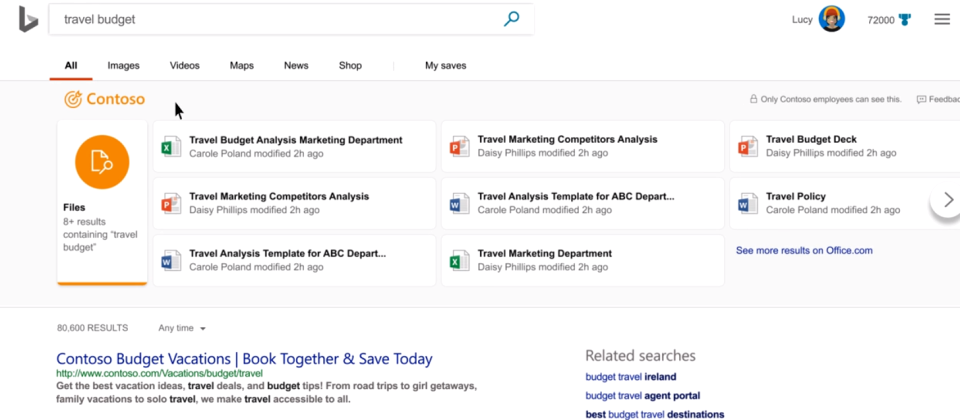
Task: Select related search best budget travel destinations
Action: coord(655,414)
